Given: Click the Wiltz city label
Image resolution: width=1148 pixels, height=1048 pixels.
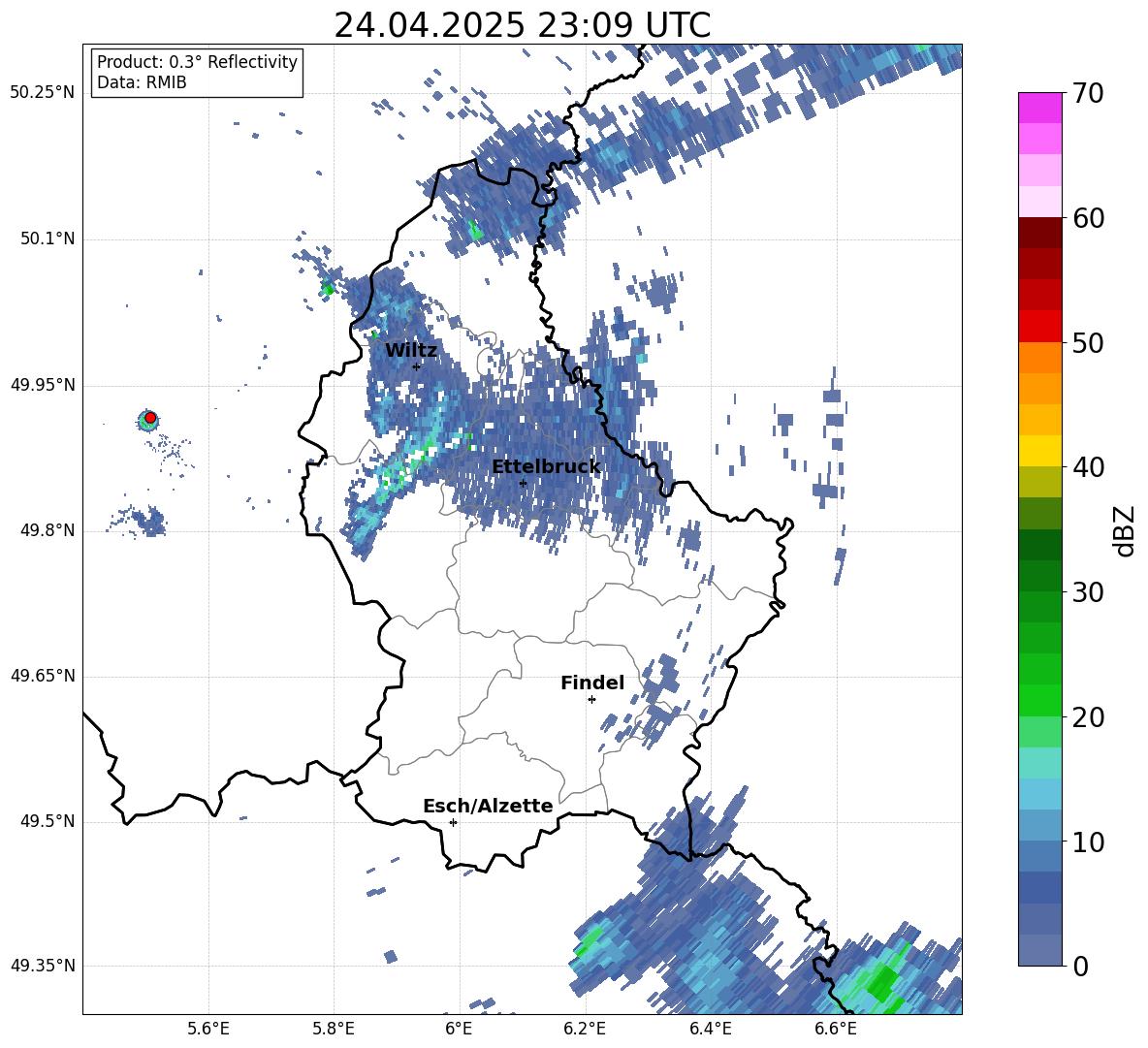Looking at the screenshot, I should pos(411,350).
